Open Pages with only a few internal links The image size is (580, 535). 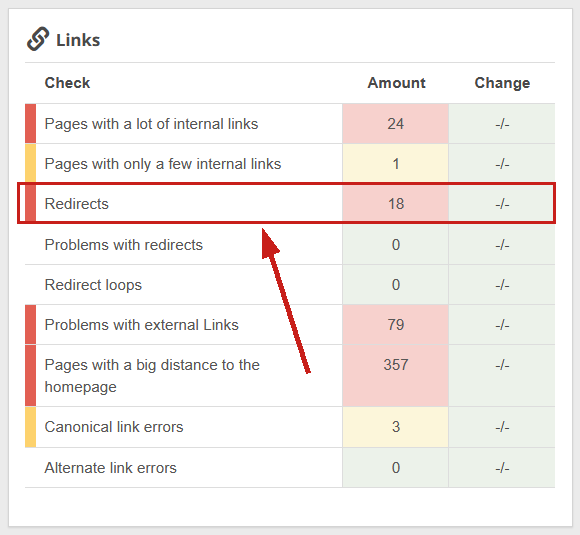click(163, 164)
